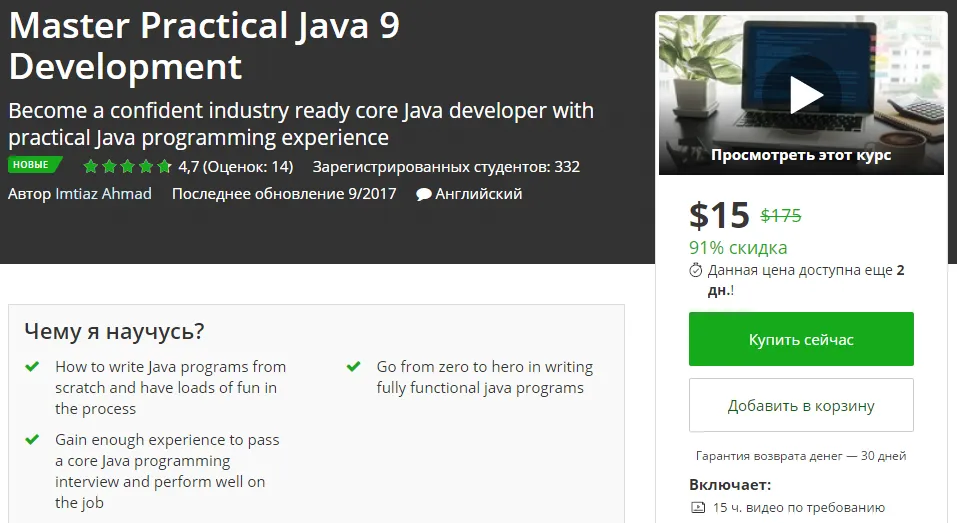Click the checkmark beside 'Go from zero to hero'
Viewport: 957px width, 523px height.
tap(353, 367)
